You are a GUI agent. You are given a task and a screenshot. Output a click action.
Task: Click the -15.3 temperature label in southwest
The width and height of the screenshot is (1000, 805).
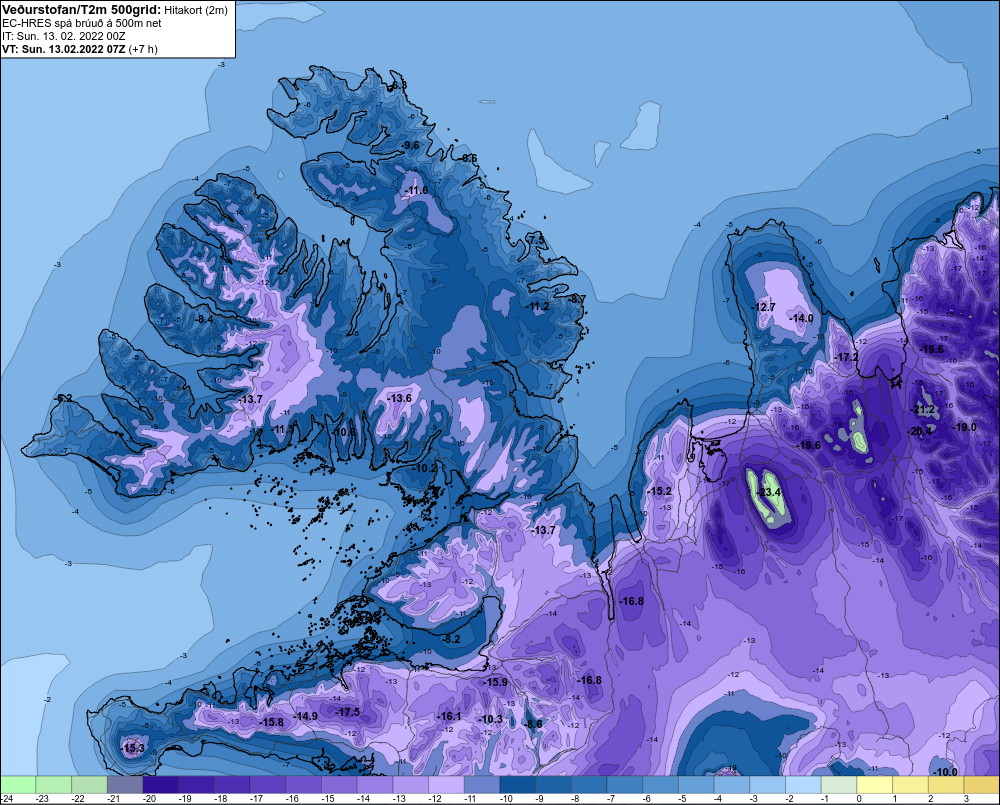[133, 748]
